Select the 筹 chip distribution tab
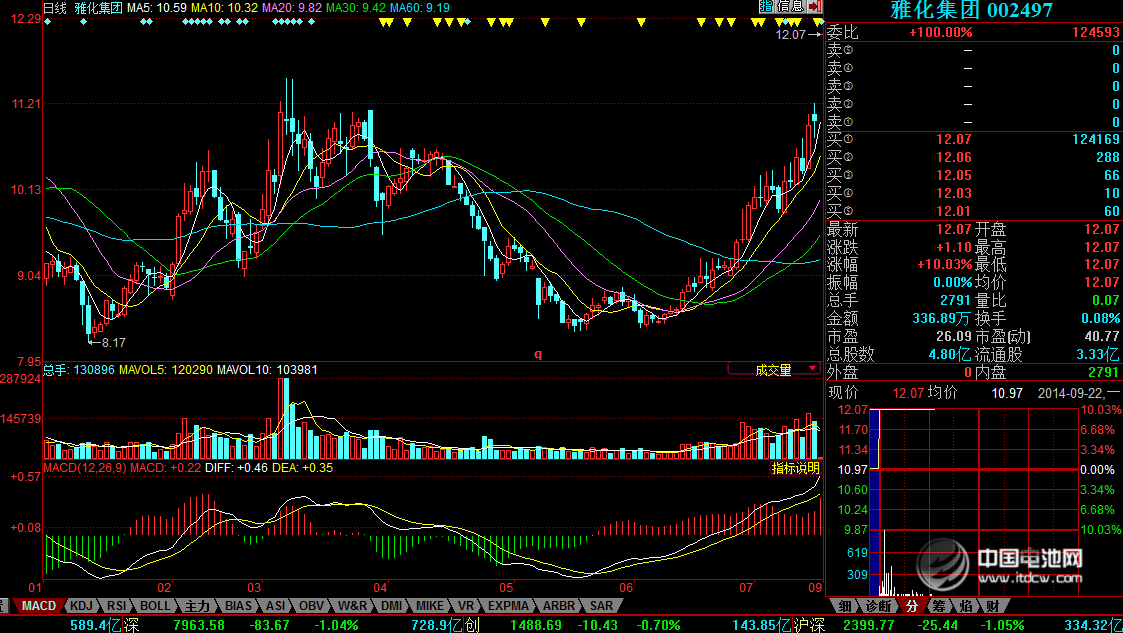 click(x=937, y=606)
